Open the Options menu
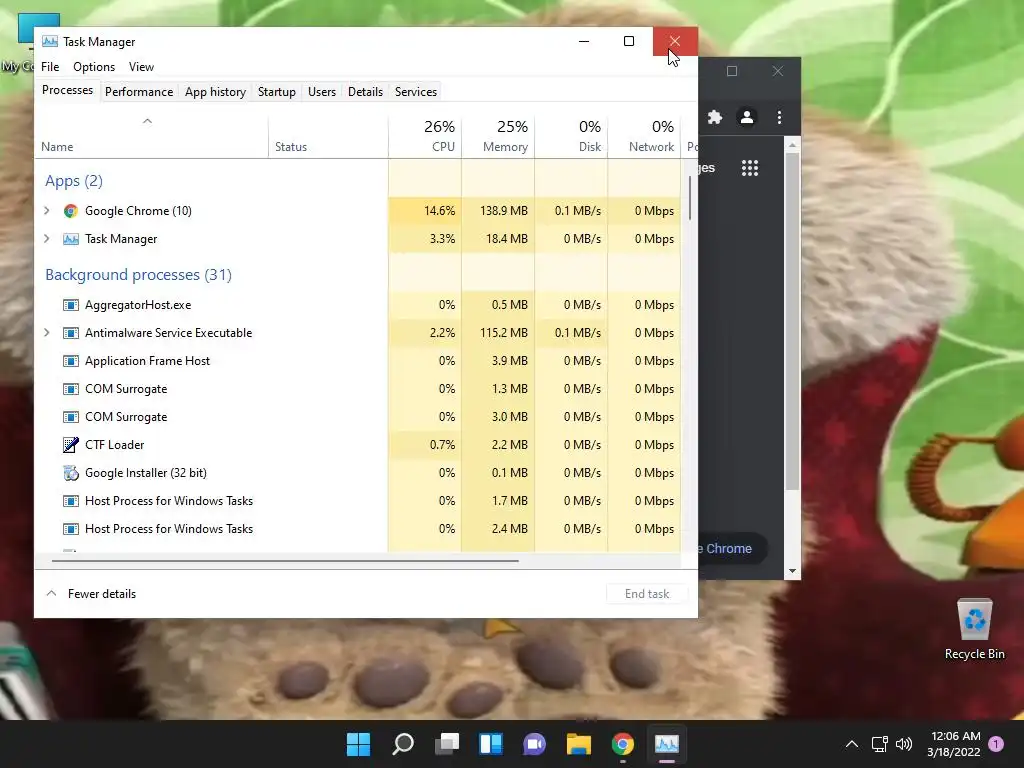The width and height of the screenshot is (1024, 768). 94,67
